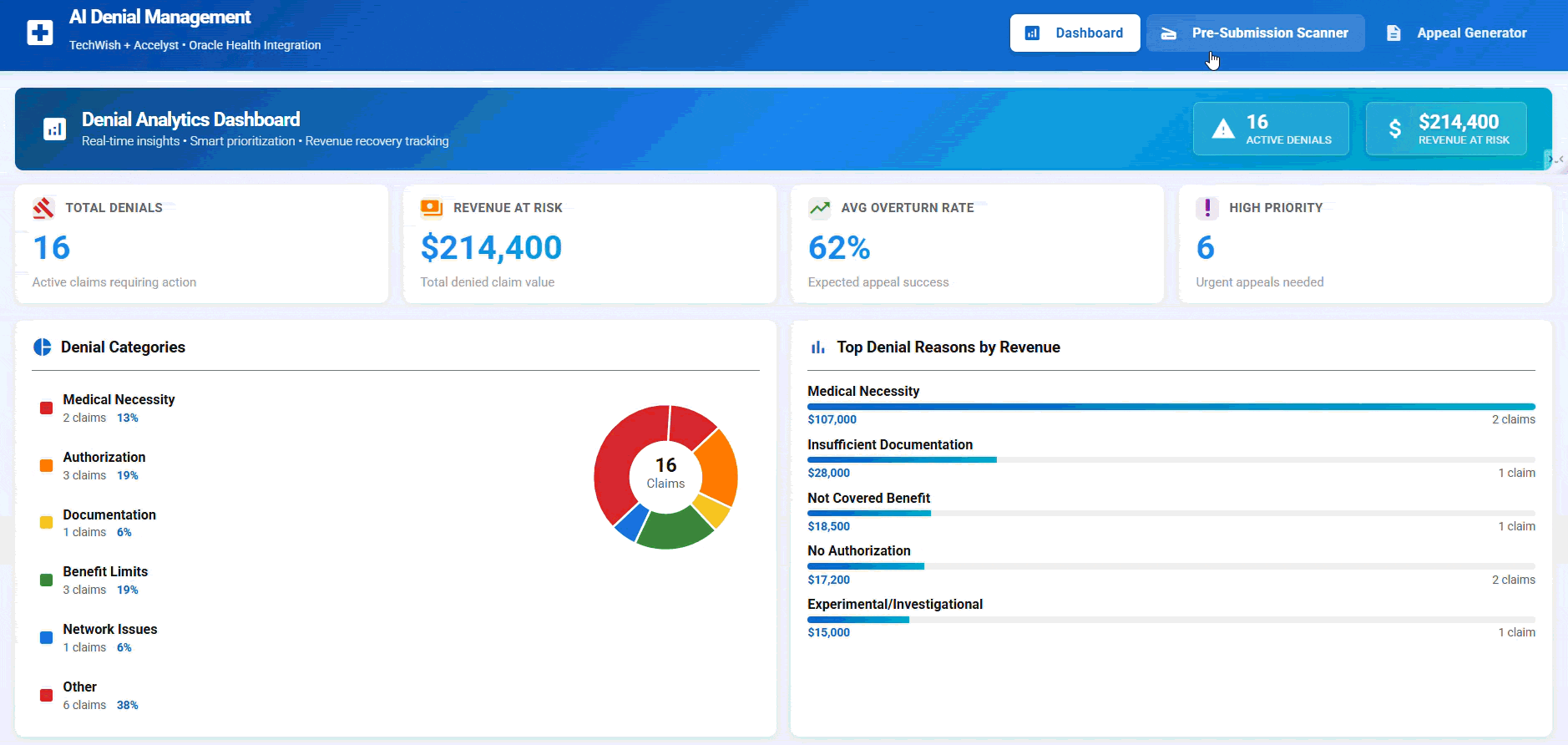Click the Total Denials gavel icon

tap(43, 208)
